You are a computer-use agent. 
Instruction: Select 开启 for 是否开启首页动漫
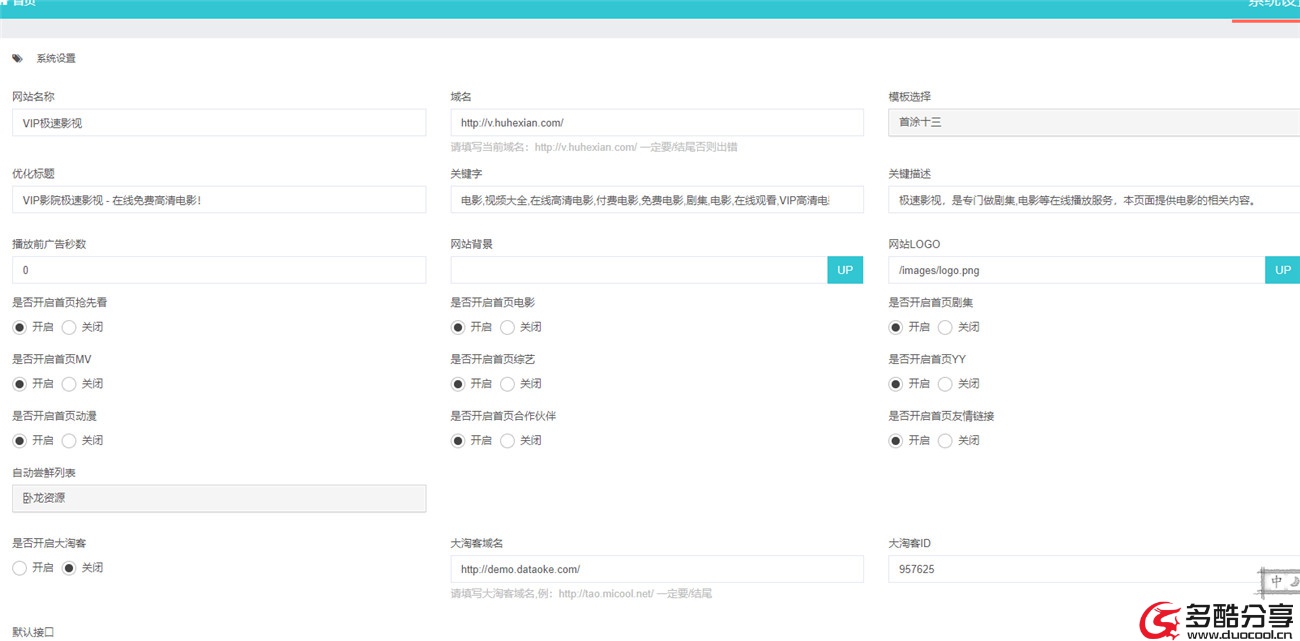point(20,440)
